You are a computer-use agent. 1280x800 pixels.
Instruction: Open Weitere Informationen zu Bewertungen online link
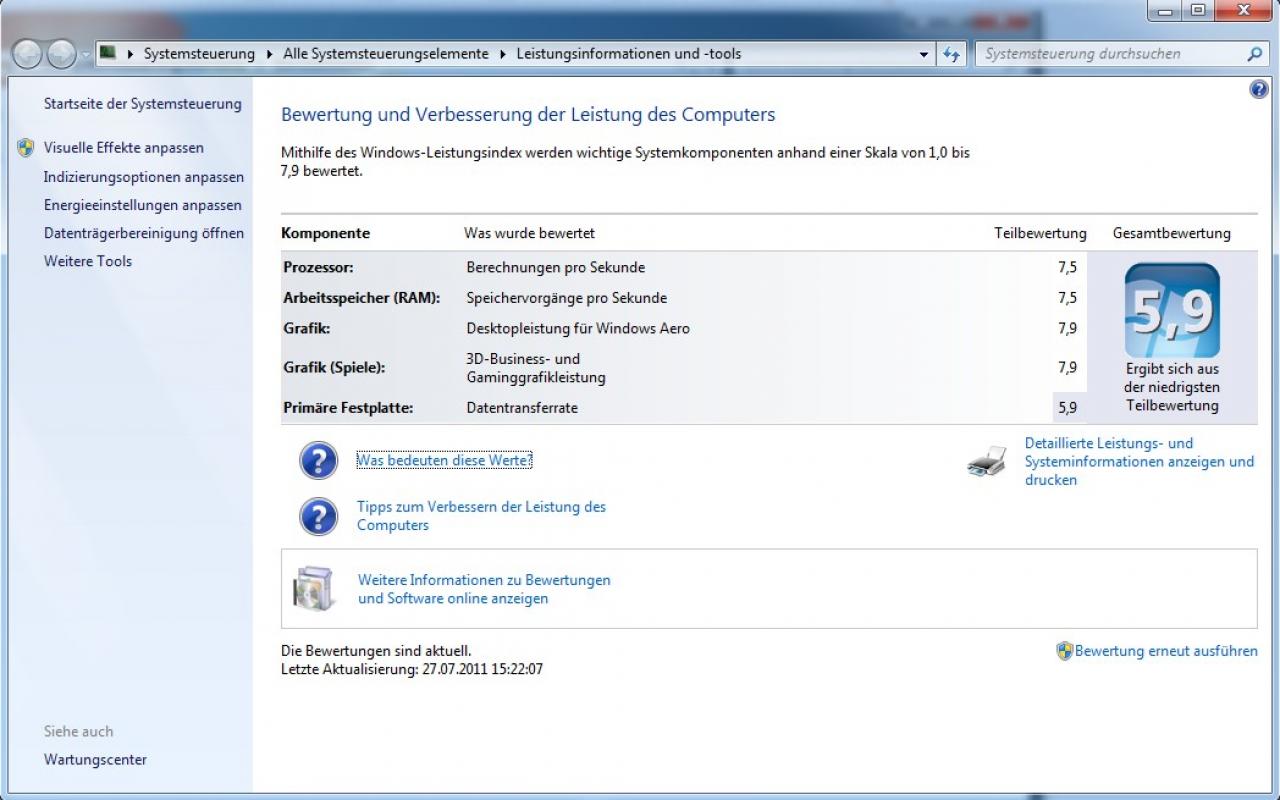pyautogui.click(x=484, y=589)
